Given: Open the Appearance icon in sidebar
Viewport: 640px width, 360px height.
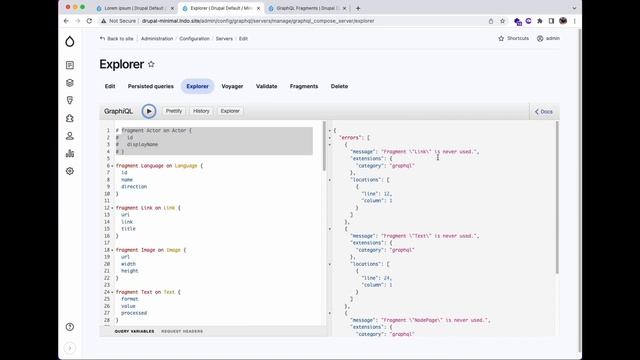Looking at the screenshot, I should tap(70, 100).
